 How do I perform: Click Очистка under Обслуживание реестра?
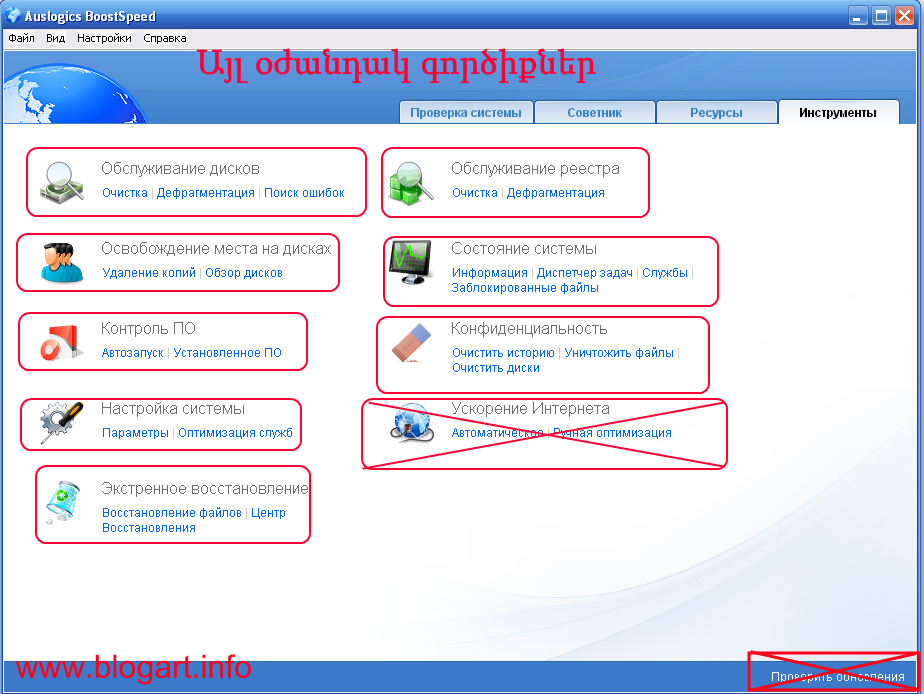click(475, 193)
